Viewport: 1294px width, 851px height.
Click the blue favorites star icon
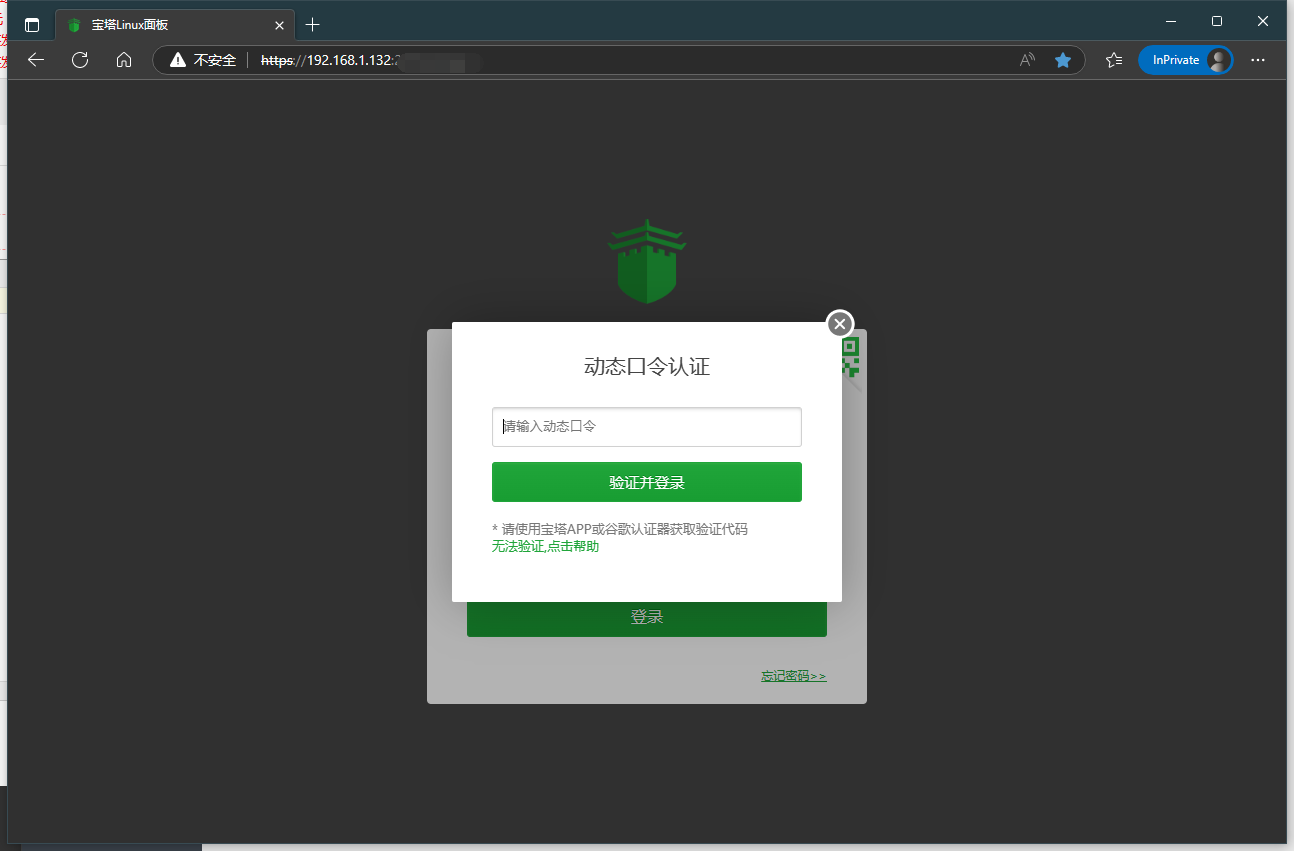(x=1063, y=60)
